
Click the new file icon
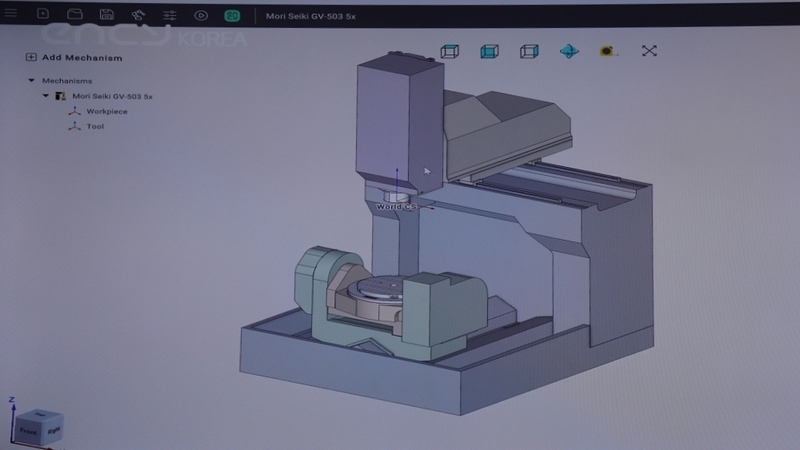click(42, 15)
